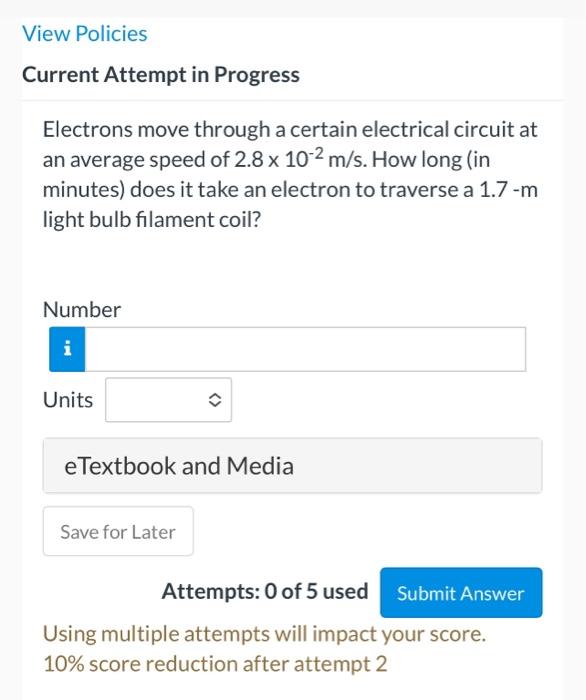Click the Current Attempt in Progress heading
Image resolution: width=586 pixels, height=700 pixels.
click(161, 75)
